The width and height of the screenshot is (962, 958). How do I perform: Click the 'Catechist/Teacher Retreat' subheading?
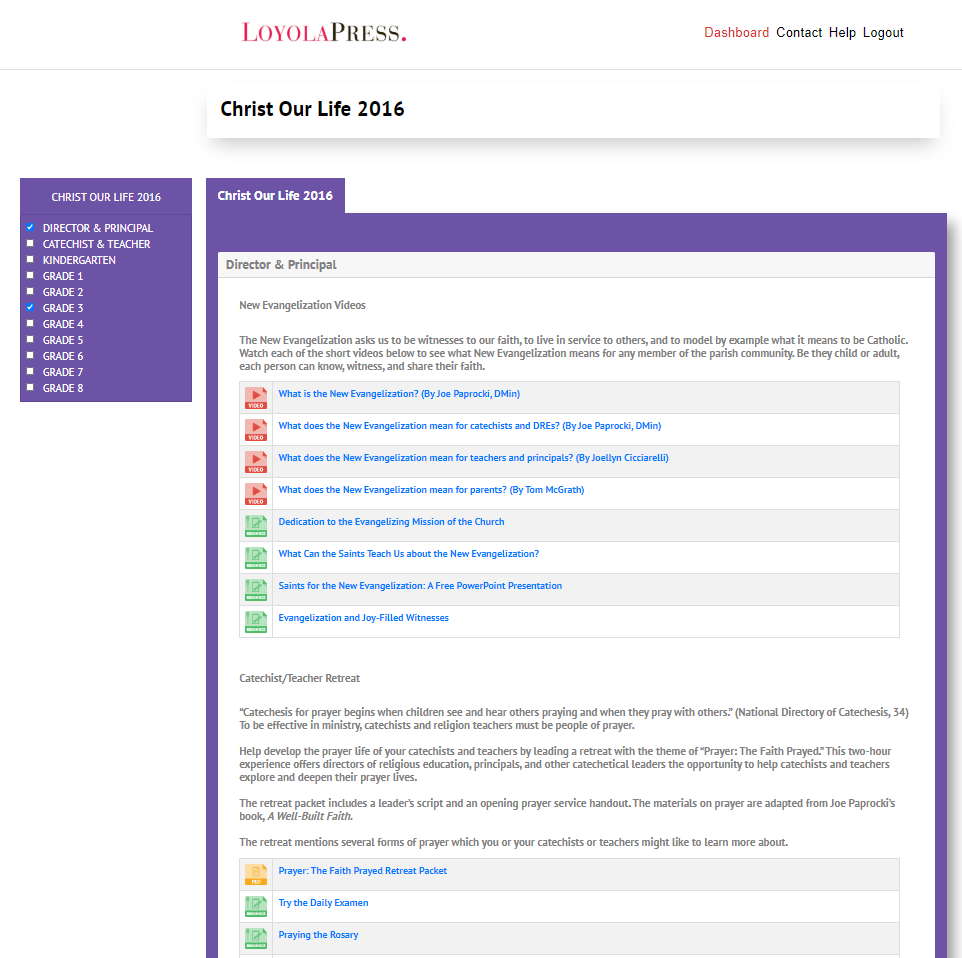coord(299,678)
